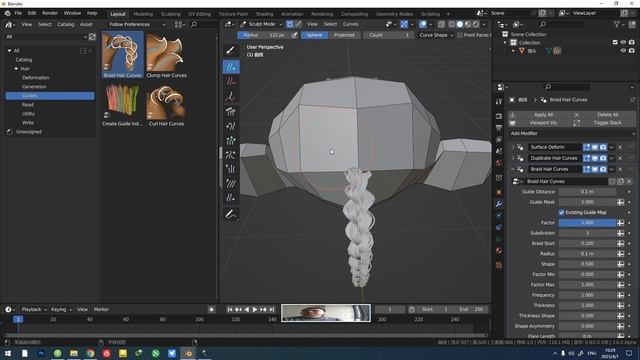Jump to the timeline end frame
This screenshot has width=640, height=360.
[272, 309]
